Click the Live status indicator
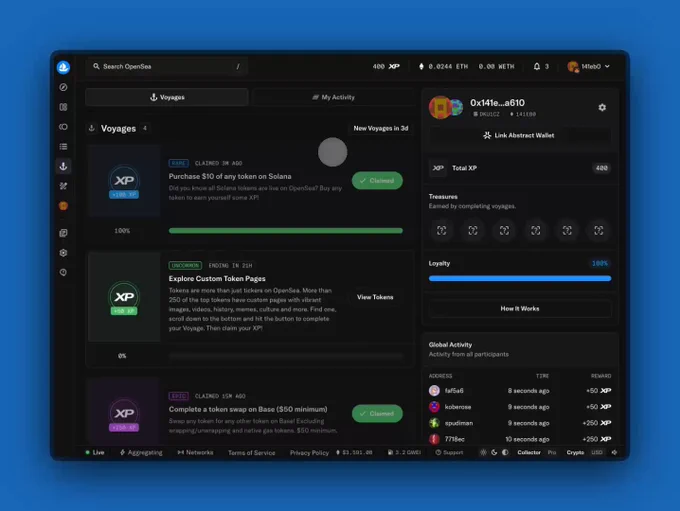Screen dimensions: 680x511 coord(95,452)
